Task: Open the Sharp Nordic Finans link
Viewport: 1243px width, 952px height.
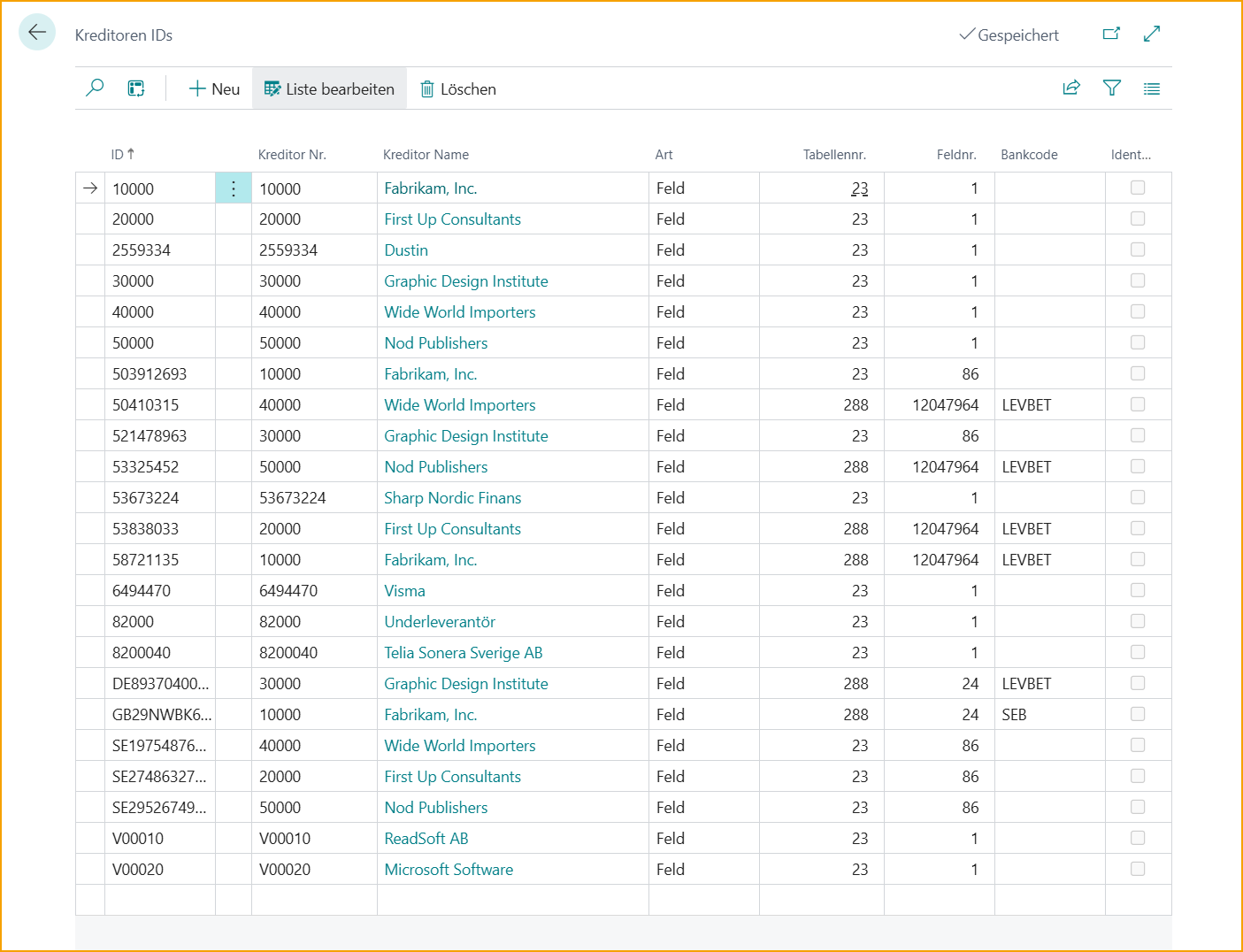Action: (452, 498)
